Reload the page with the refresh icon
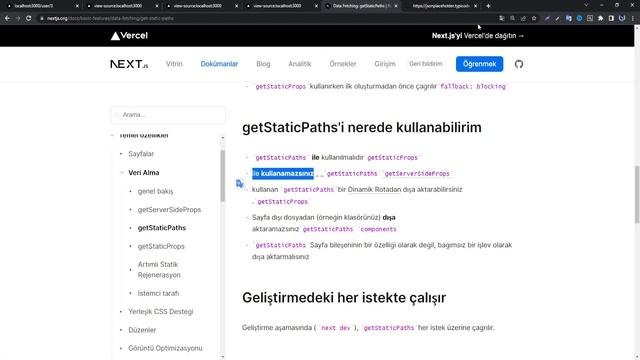The height and width of the screenshot is (360, 640). [29, 18]
